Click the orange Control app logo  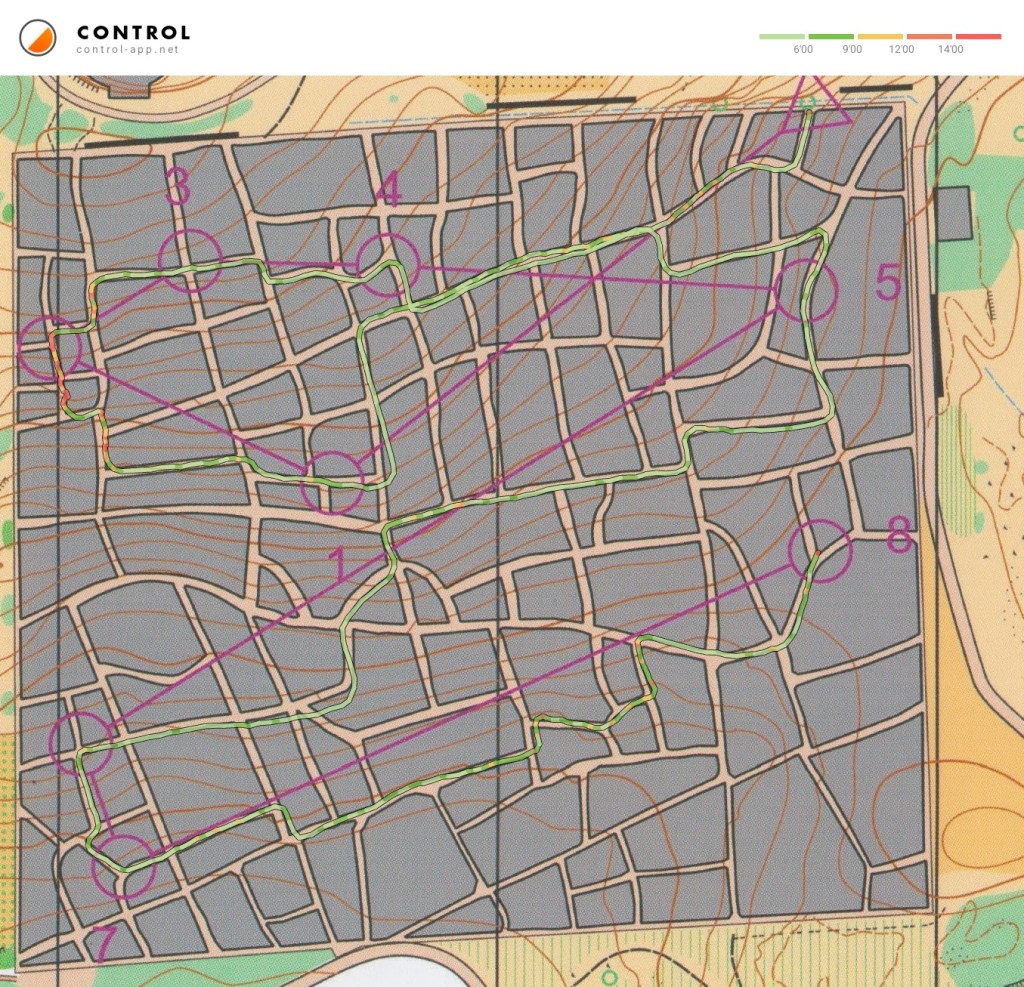point(37,38)
